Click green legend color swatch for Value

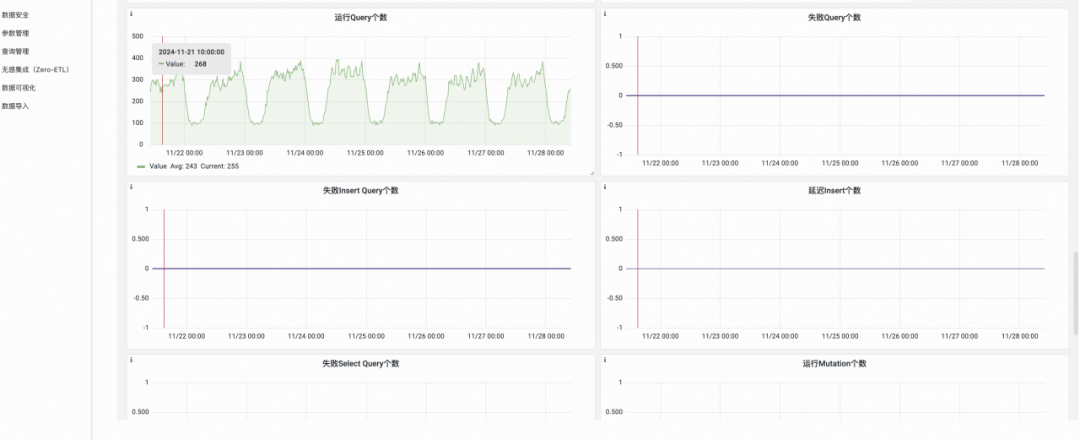141,167
